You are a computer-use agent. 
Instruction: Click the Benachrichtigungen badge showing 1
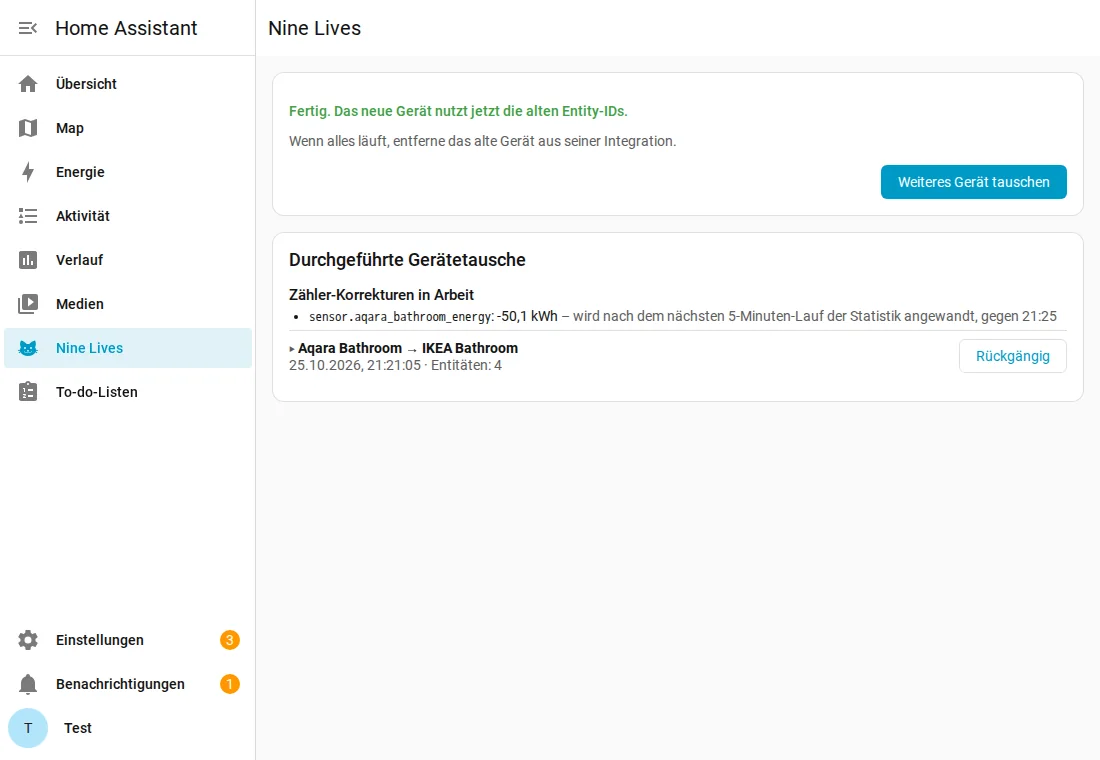[229, 684]
